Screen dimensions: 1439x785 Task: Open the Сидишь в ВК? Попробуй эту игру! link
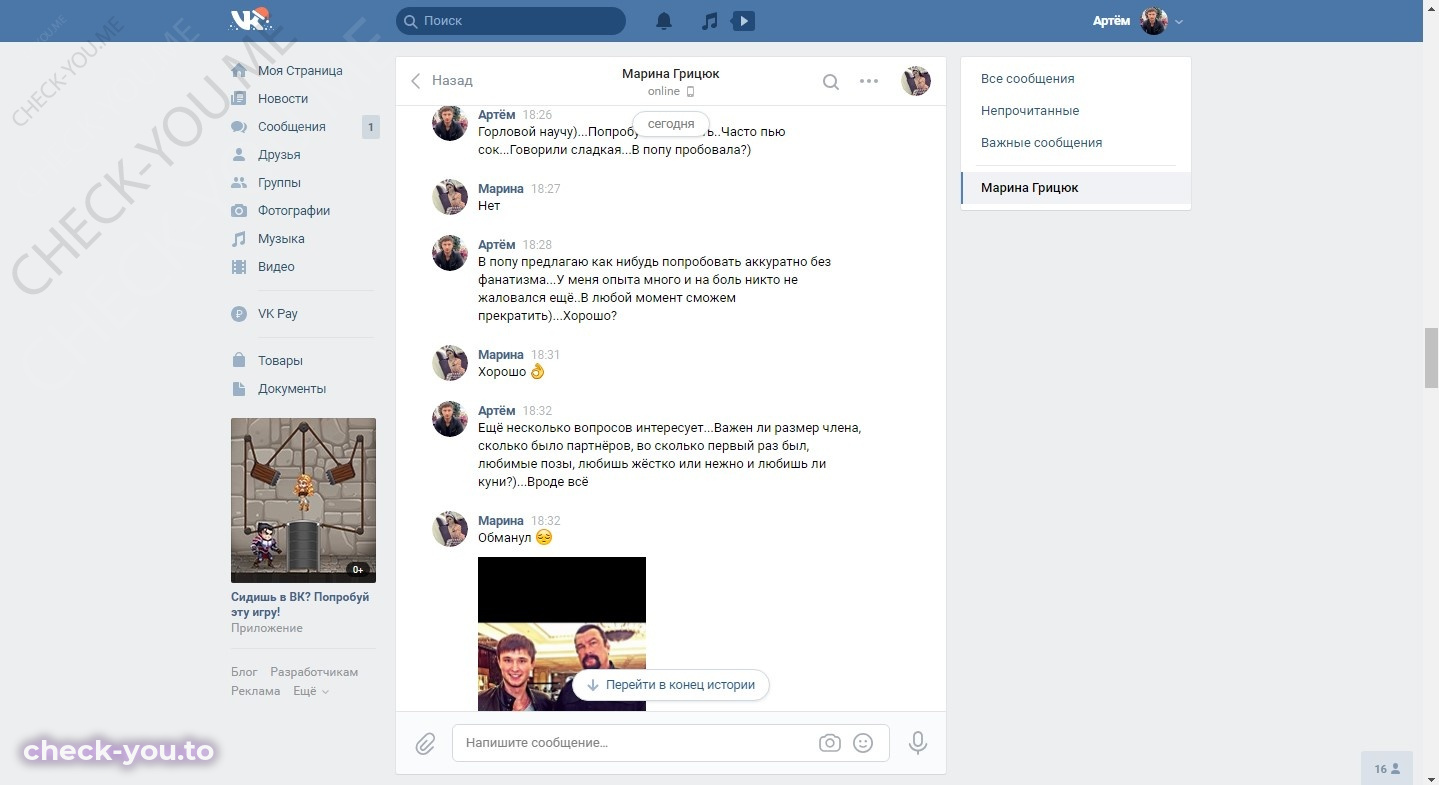[x=300, y=604]
